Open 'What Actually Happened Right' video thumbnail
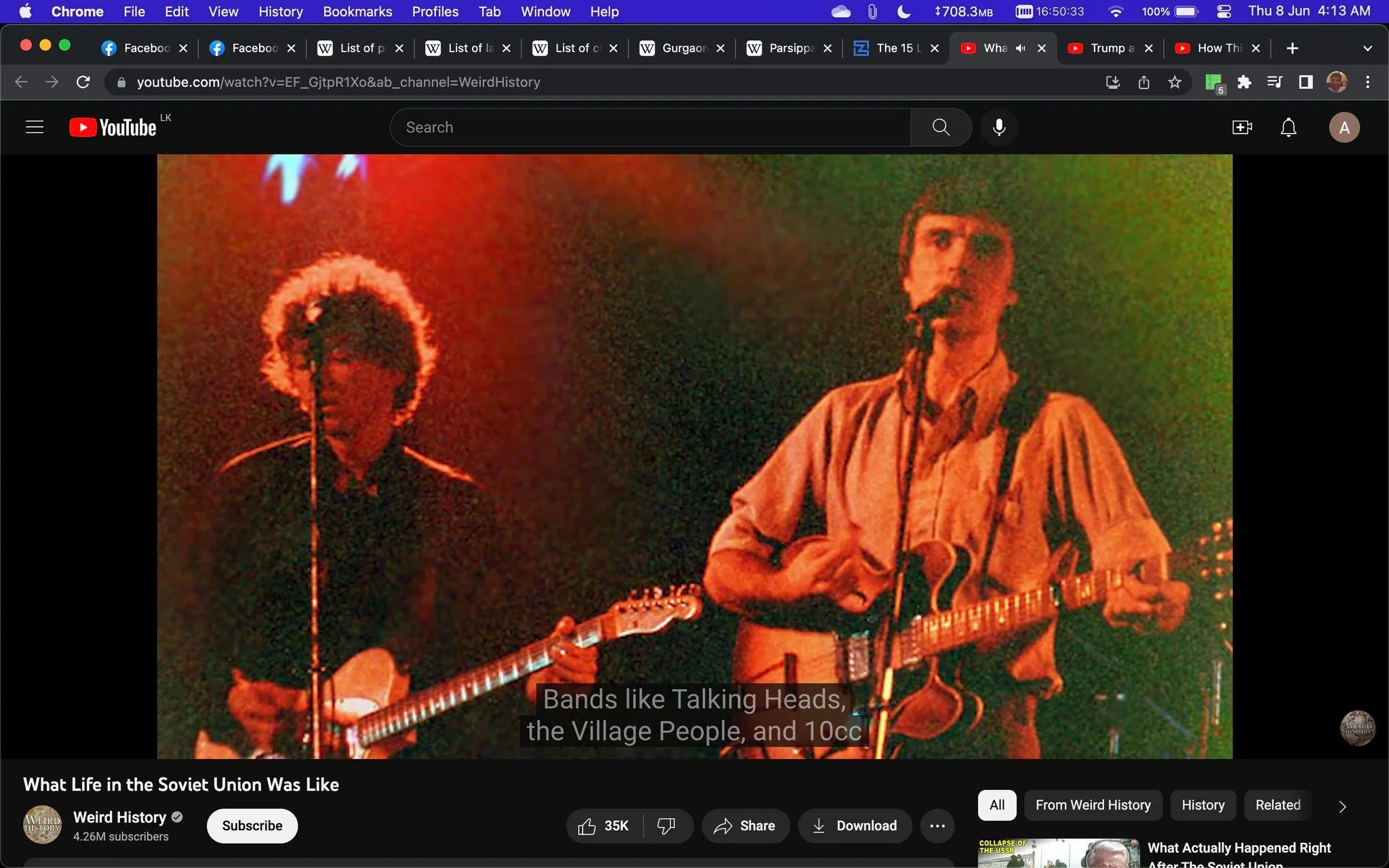 (1058, 853)
